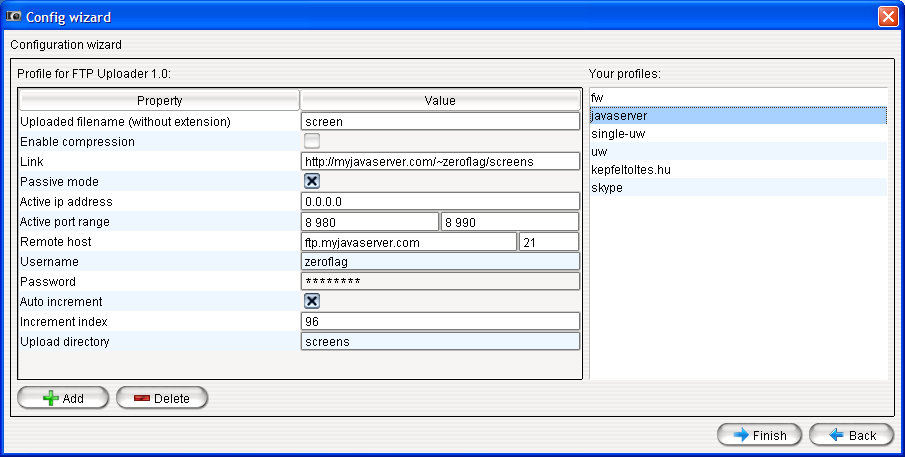This screenshot has height=457, width=905.
Task: Enable the compression checkbox
Action: pos(312,141)
